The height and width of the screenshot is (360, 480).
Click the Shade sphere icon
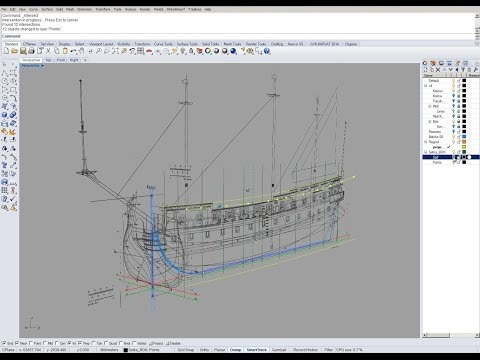[x=216, y=51]
